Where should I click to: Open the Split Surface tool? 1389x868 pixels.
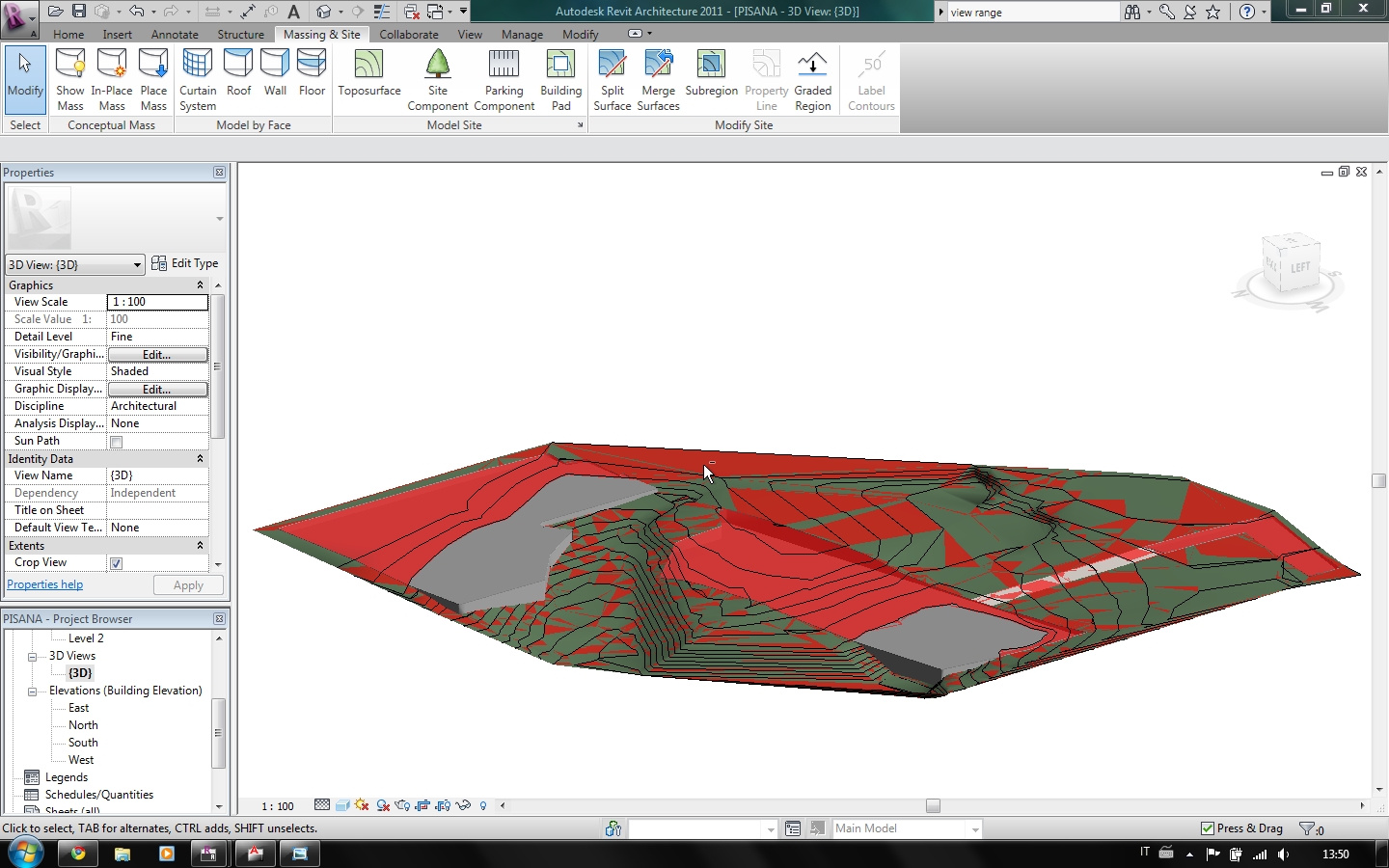tap(612, 77)
